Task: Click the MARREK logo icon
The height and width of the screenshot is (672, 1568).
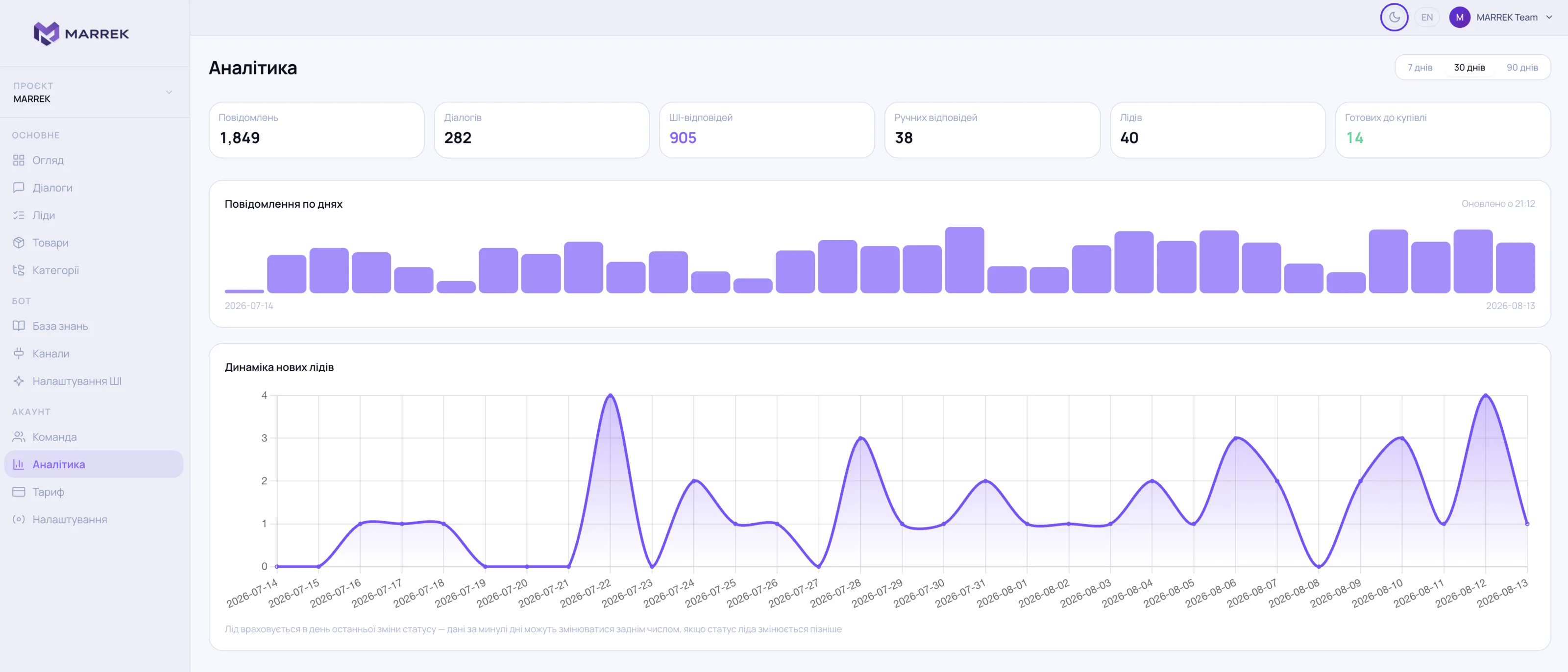Action: 46,33
